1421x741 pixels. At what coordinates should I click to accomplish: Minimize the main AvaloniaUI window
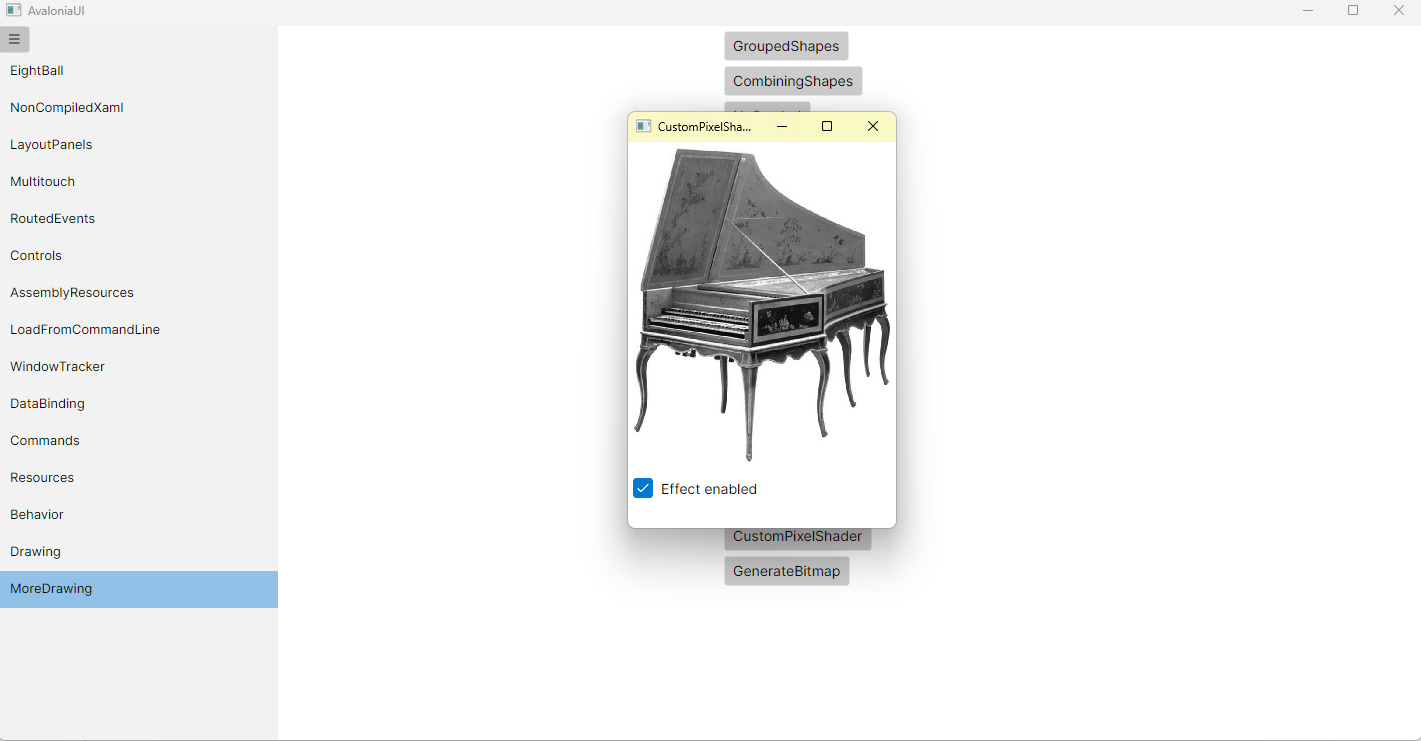click(1308, 10)
